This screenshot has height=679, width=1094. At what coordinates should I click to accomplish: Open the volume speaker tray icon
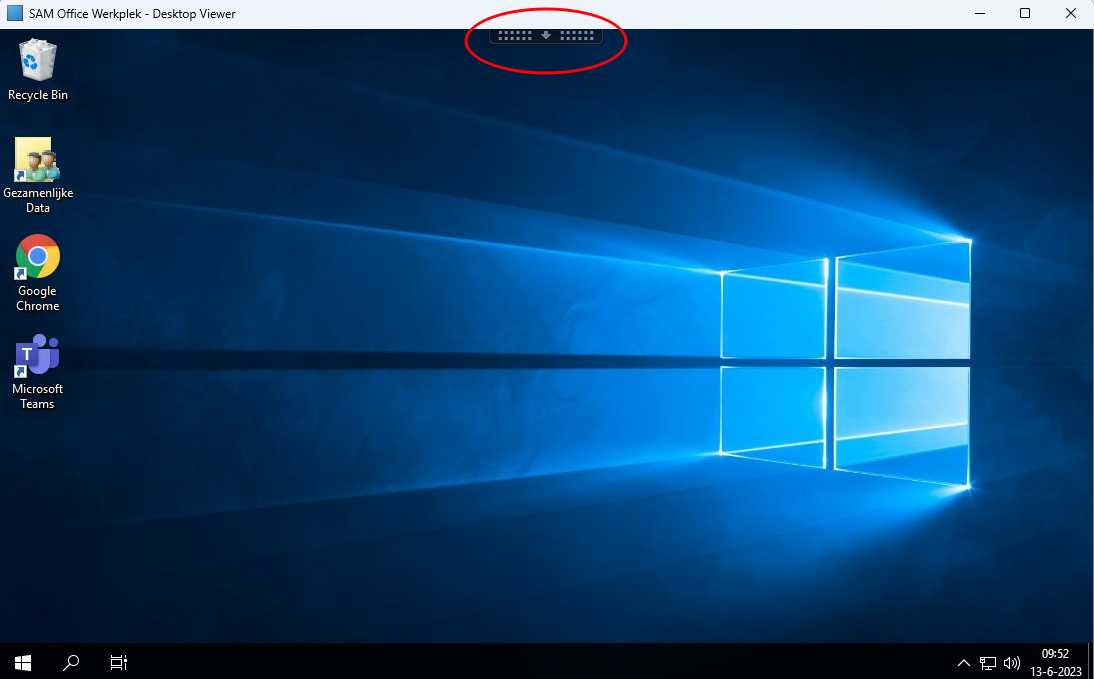pyautogui.click(x=1011, y=662)
